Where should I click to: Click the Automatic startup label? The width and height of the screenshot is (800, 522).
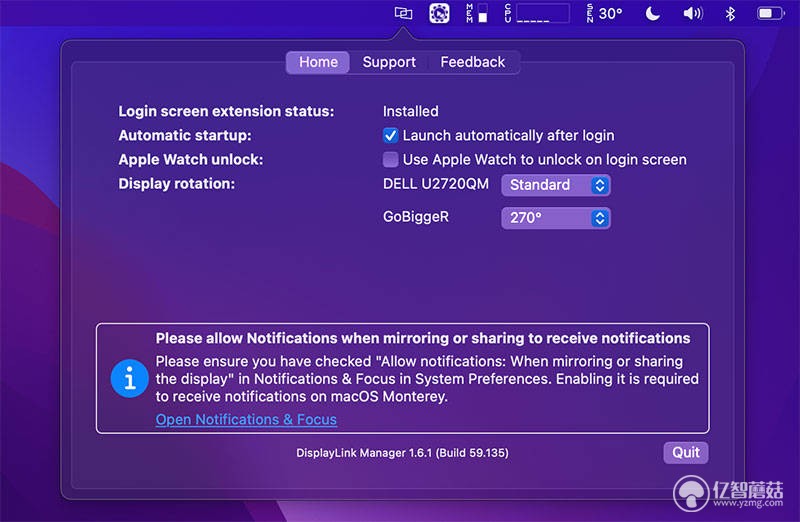point(185,136)
